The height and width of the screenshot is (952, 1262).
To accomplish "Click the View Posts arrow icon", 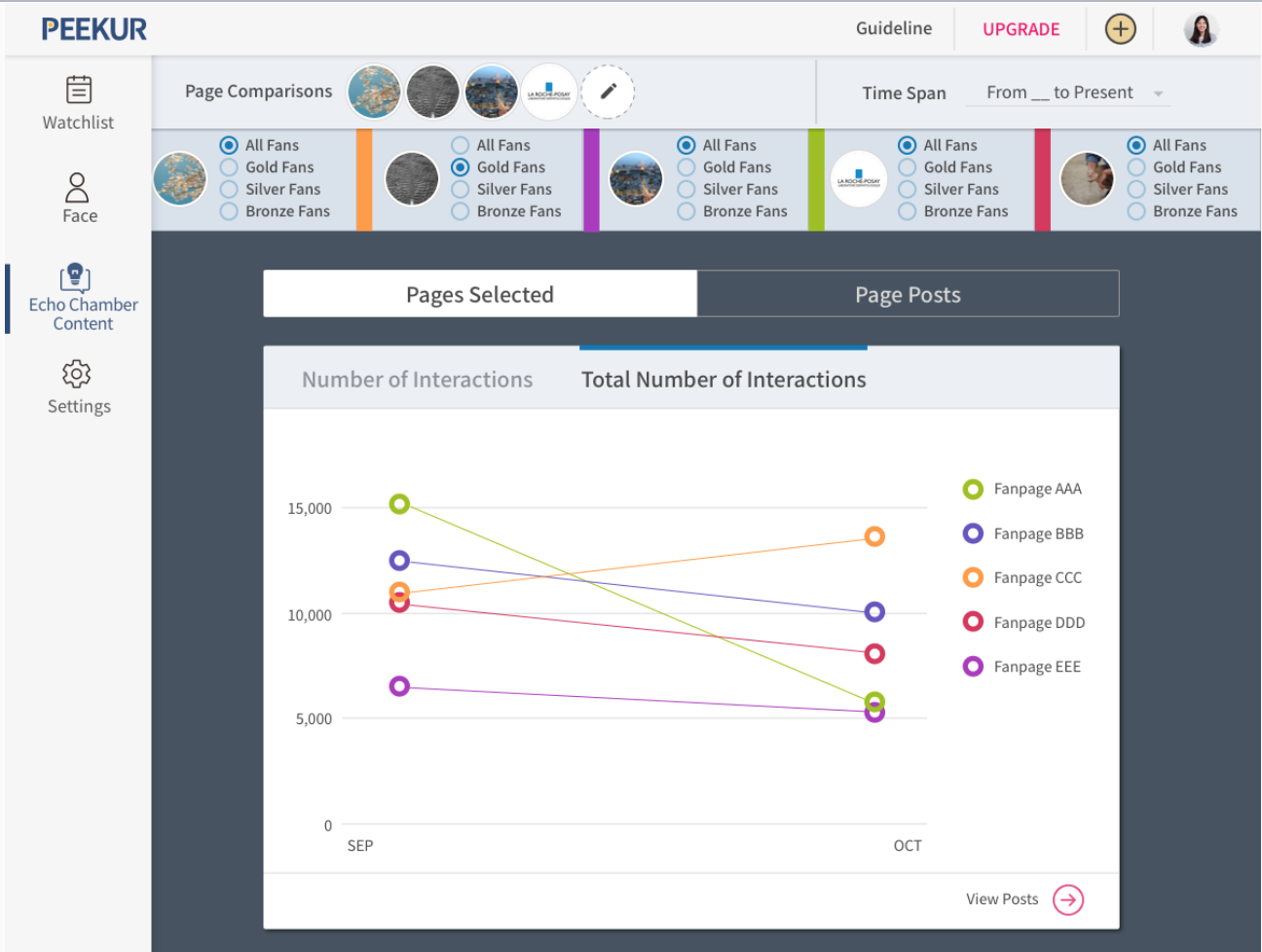I will (1068, 899).
